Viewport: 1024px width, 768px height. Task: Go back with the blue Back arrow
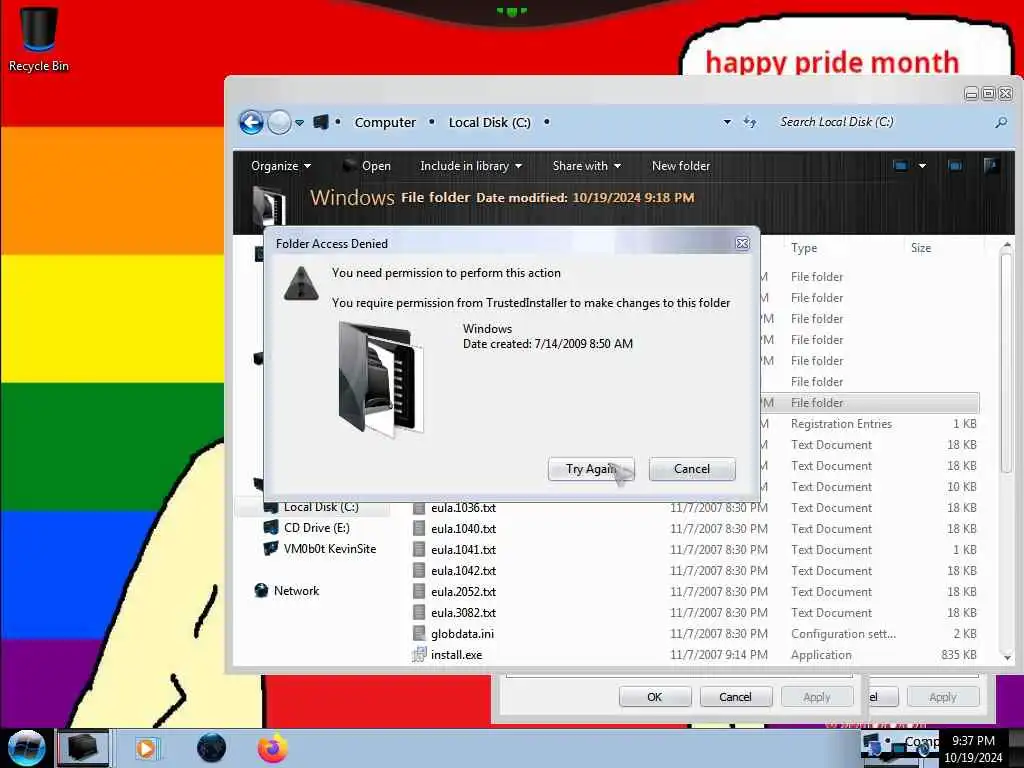point(251,122)
